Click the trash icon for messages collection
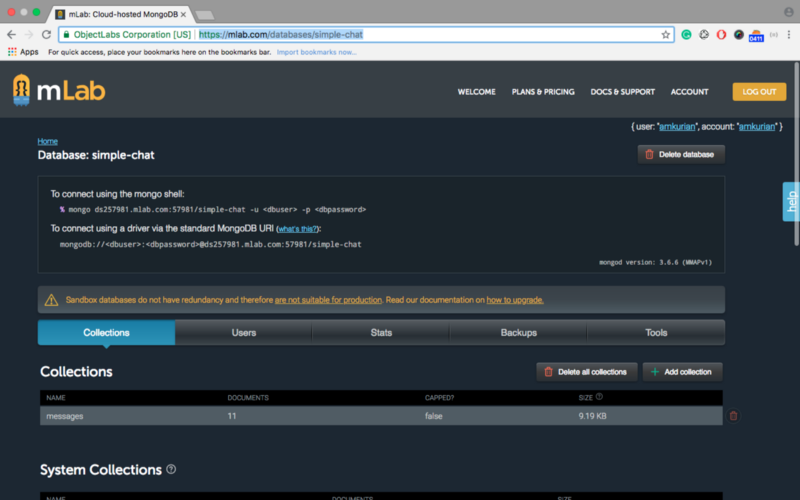Viewport: 800px width, 500px height. (733, 415)
